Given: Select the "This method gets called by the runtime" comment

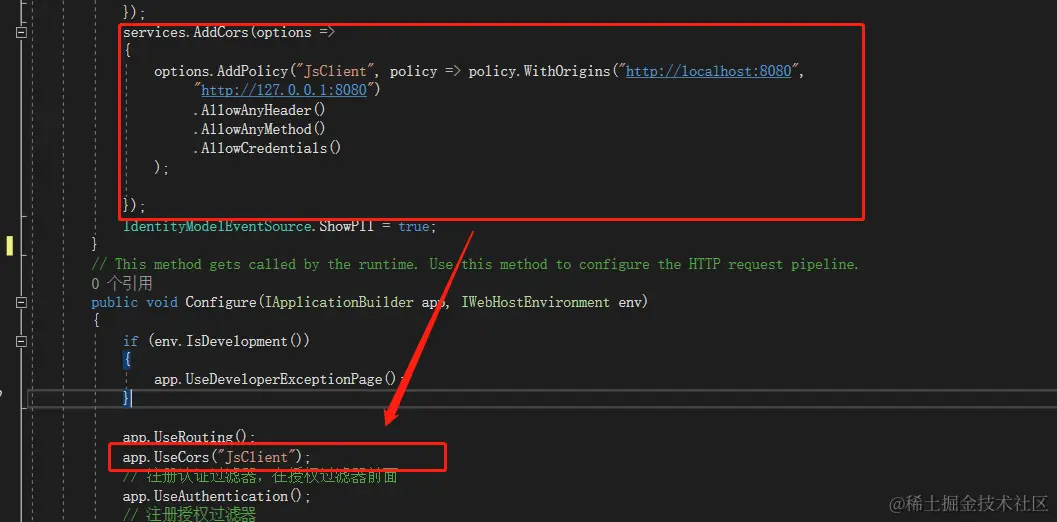Looking at the screenshot, I should coord(475,264).
